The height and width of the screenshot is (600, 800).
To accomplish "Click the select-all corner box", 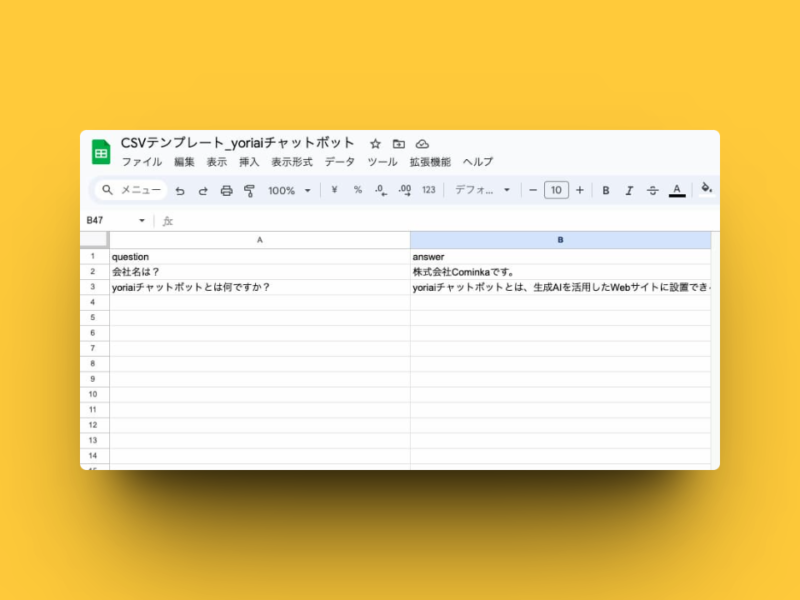I will coord(94,240).
